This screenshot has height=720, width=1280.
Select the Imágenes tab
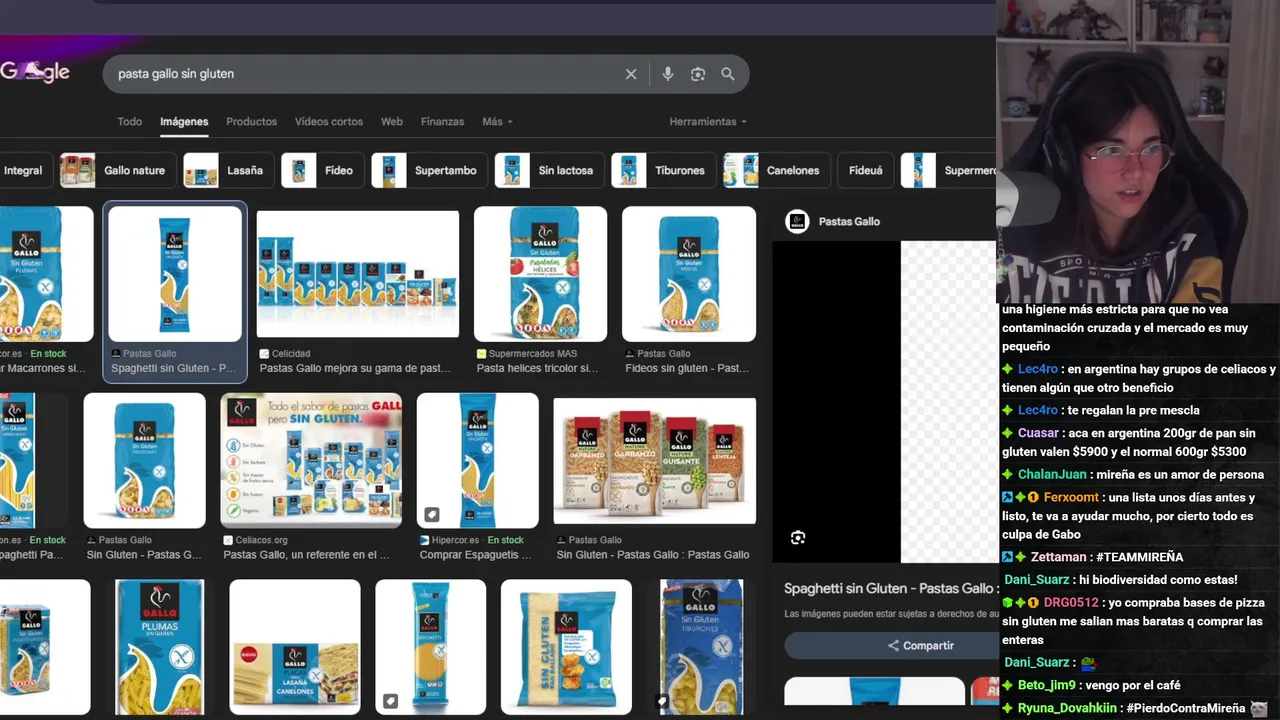[184, 122]
